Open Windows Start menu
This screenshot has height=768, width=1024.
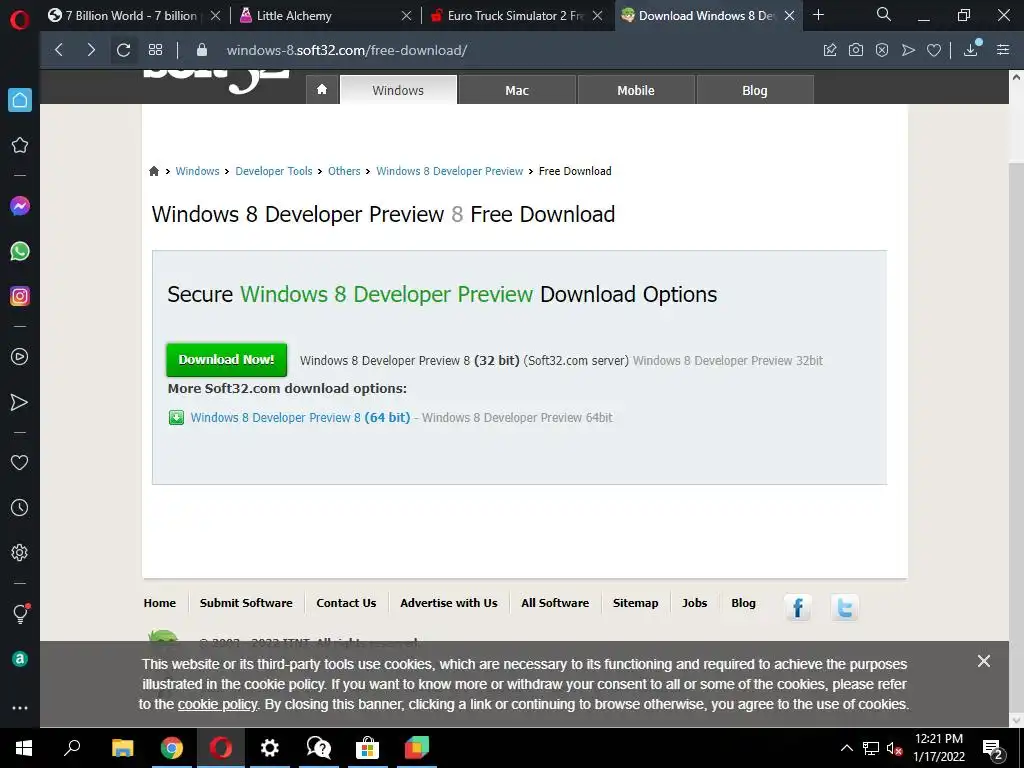[24, 748]
